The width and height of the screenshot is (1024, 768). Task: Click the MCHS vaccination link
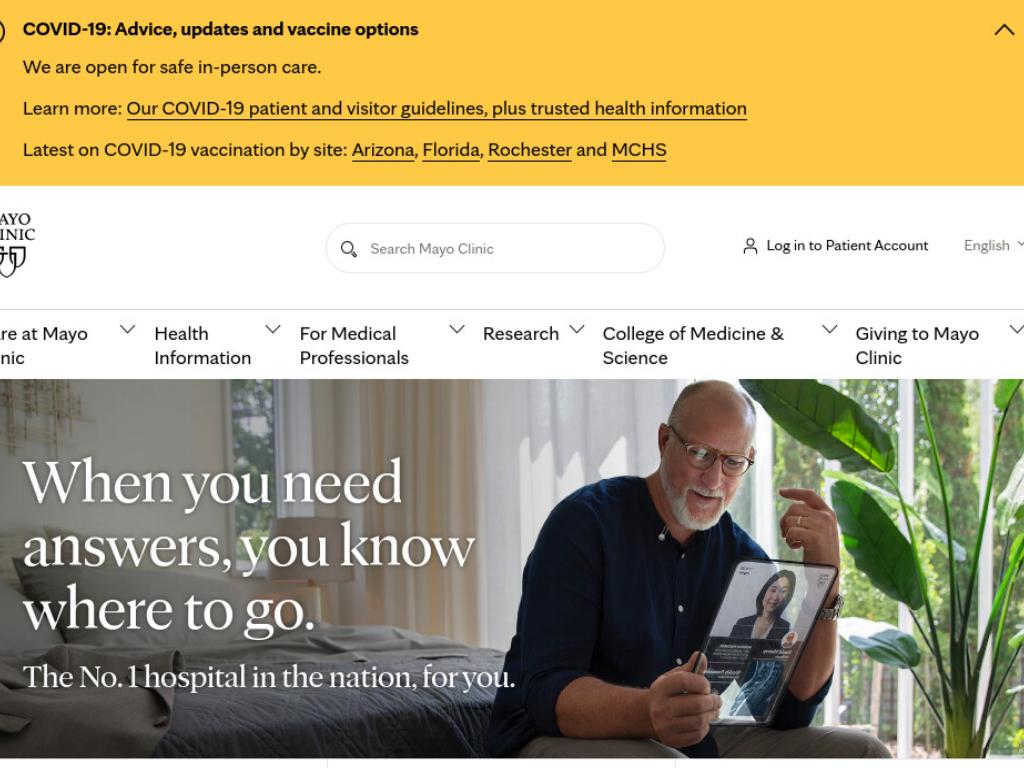coord(639,150)
